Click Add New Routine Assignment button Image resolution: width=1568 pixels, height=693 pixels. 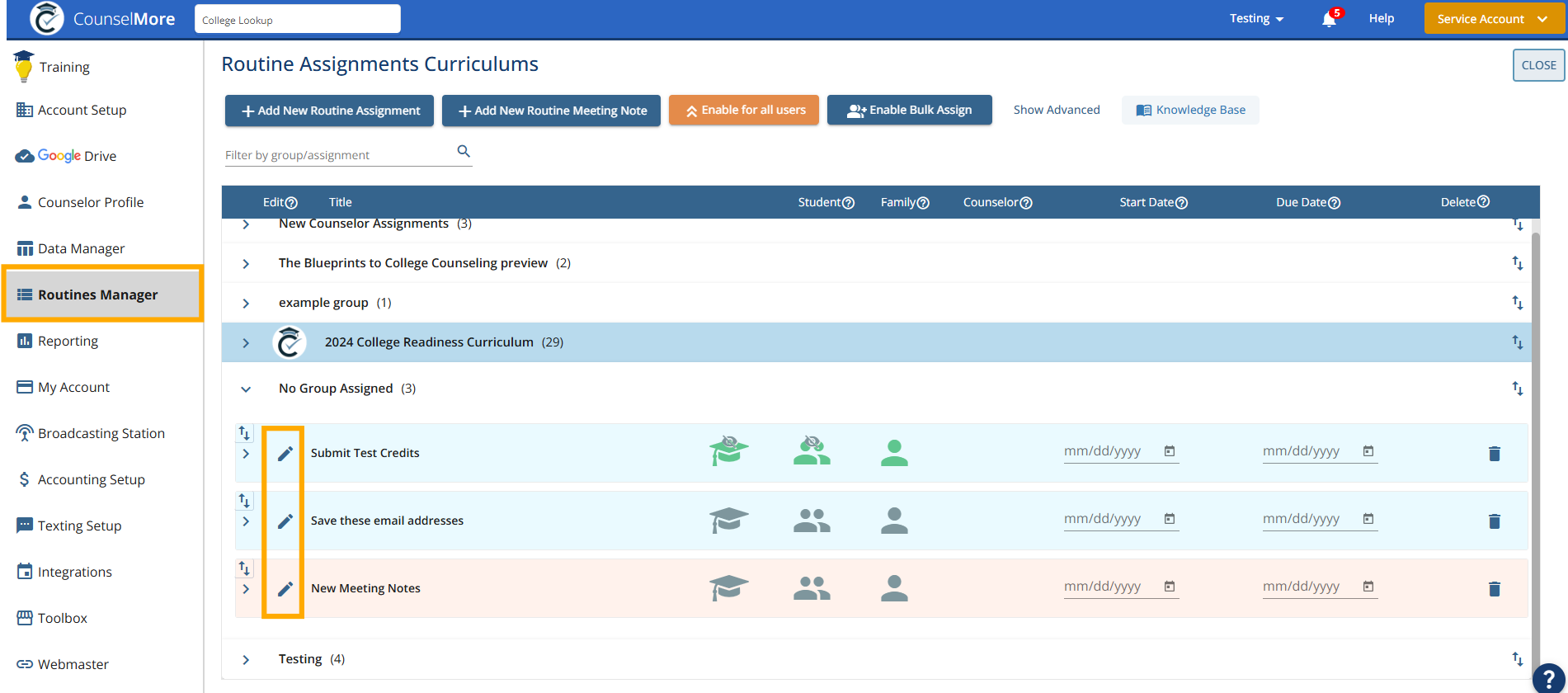click(329, 111)
